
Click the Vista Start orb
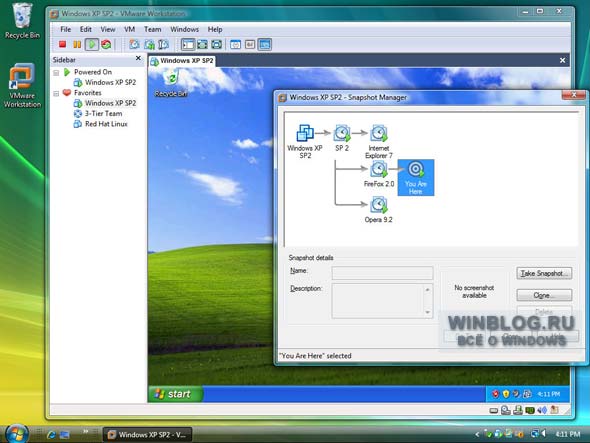pos(16,434)
